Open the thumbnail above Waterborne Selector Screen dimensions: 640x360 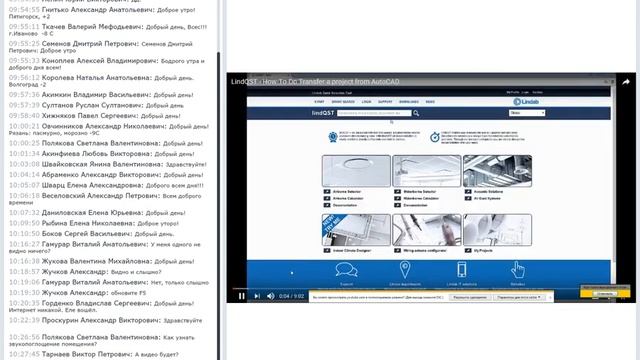click(427, 171)
